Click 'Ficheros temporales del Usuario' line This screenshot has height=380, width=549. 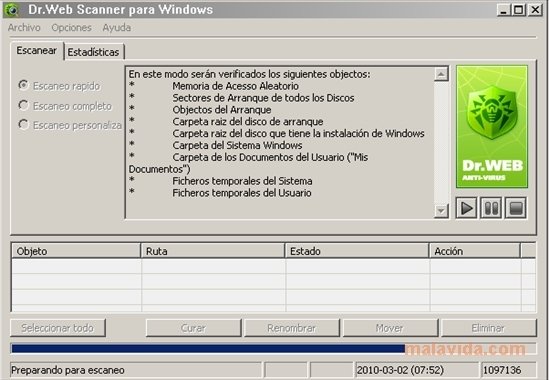tap(242, 193)
